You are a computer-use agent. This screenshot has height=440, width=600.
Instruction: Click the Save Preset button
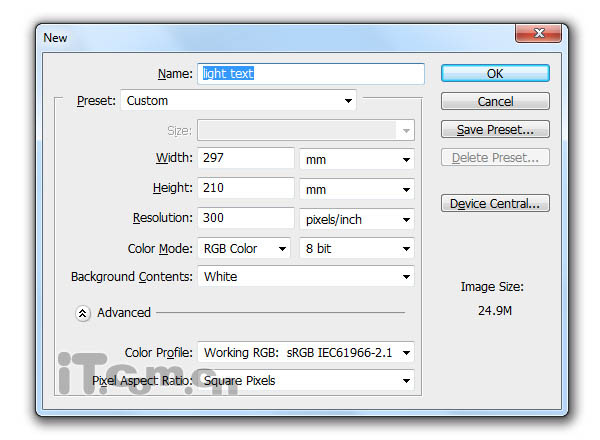pos(495,129)
